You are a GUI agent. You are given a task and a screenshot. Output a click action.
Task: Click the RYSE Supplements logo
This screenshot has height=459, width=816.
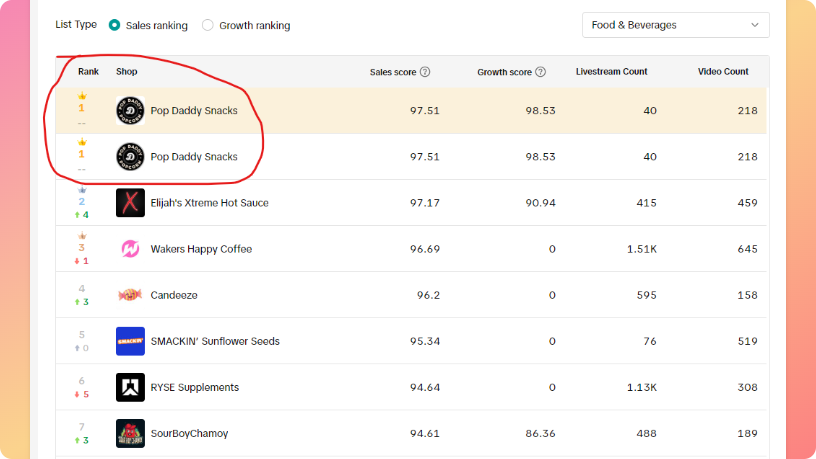[130, 387]
